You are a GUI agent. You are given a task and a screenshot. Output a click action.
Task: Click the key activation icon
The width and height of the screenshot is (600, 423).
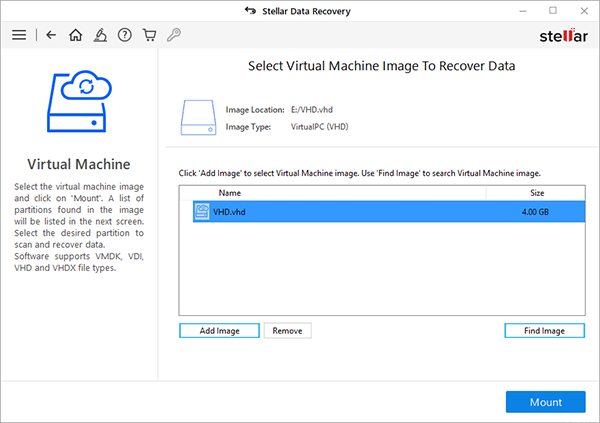174,35
